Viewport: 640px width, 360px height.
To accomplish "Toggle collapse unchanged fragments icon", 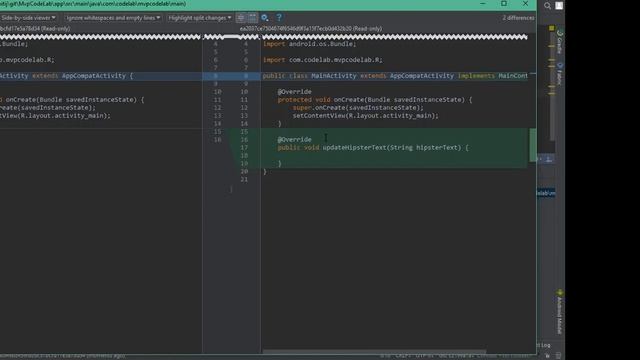I will click(241, 18).
